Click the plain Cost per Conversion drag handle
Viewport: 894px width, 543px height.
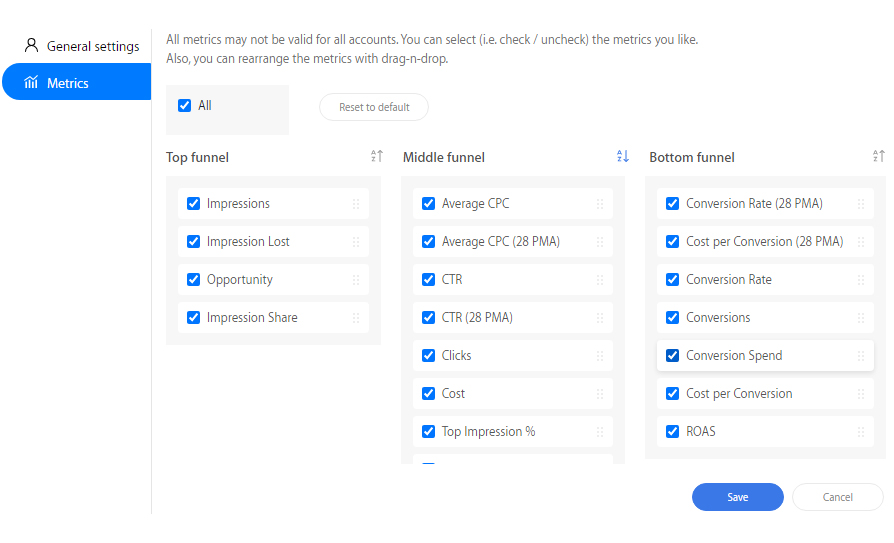coord(861,394)
